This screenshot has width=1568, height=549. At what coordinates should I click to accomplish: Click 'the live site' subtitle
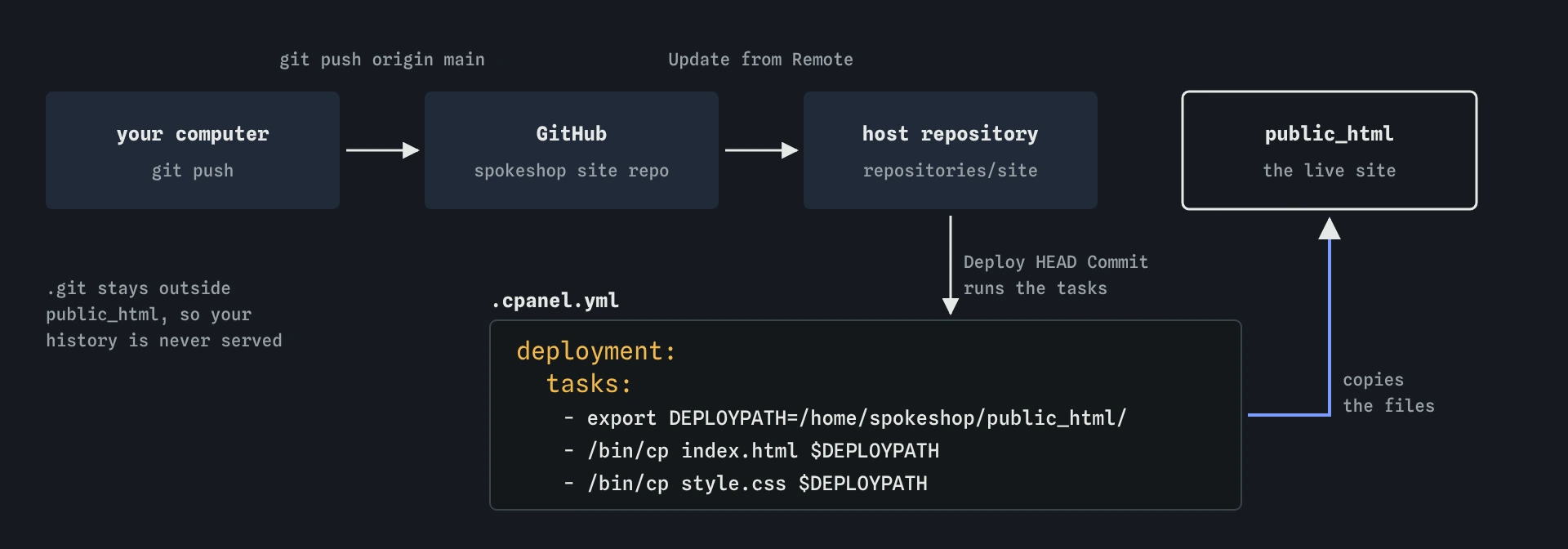pos(1330,171)
